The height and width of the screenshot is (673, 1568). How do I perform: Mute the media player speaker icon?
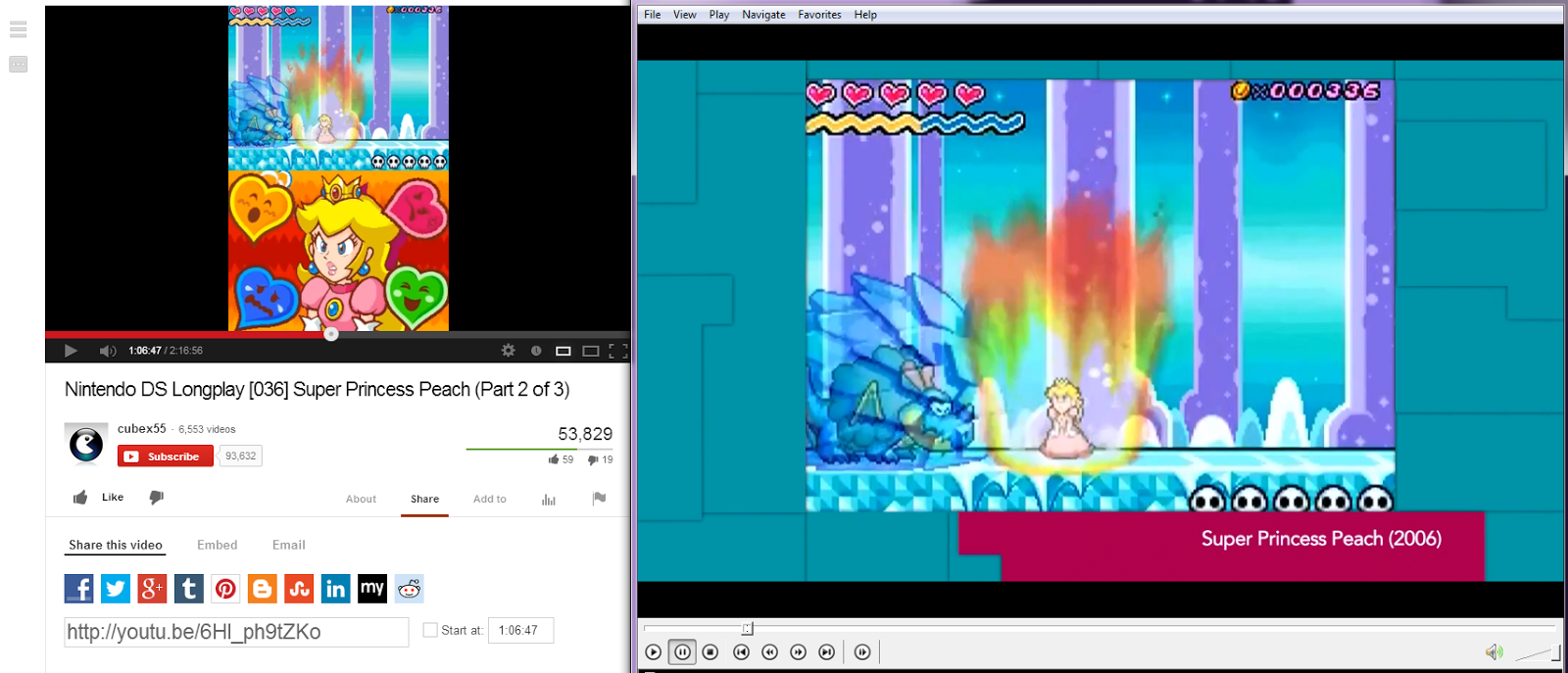coord(1494,652)
